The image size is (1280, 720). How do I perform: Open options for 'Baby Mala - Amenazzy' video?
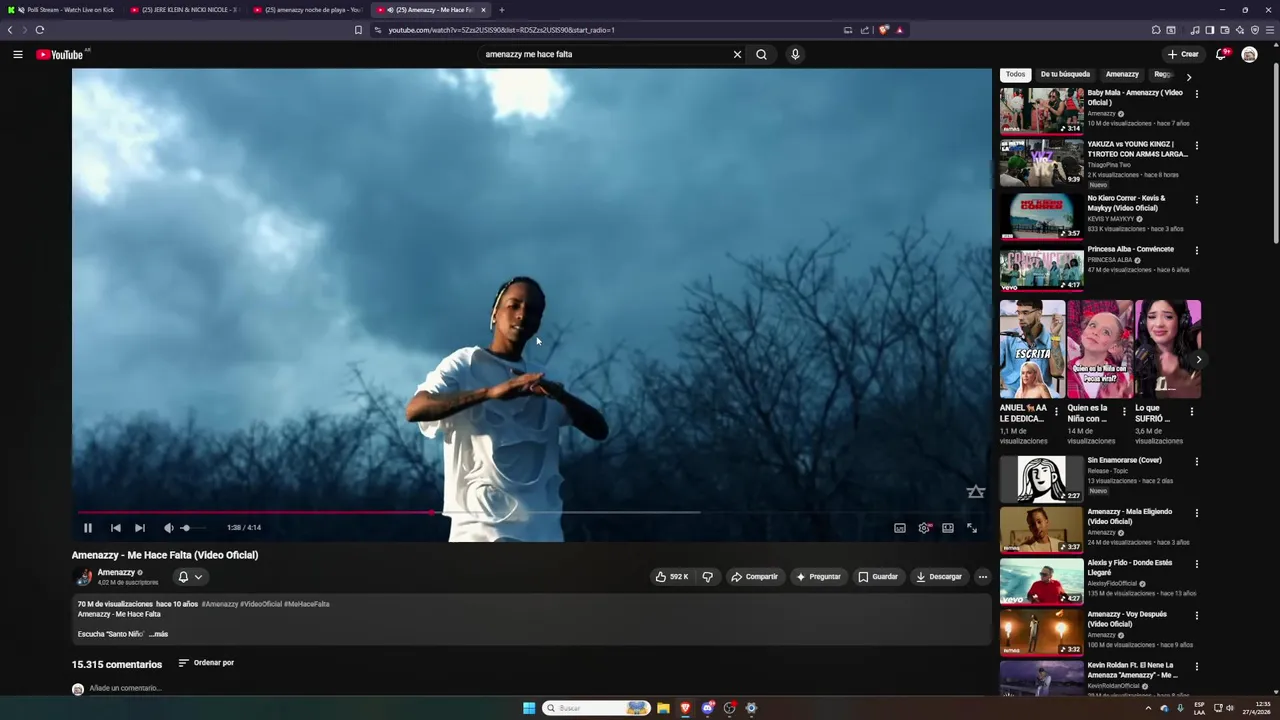click(1196, 94)
